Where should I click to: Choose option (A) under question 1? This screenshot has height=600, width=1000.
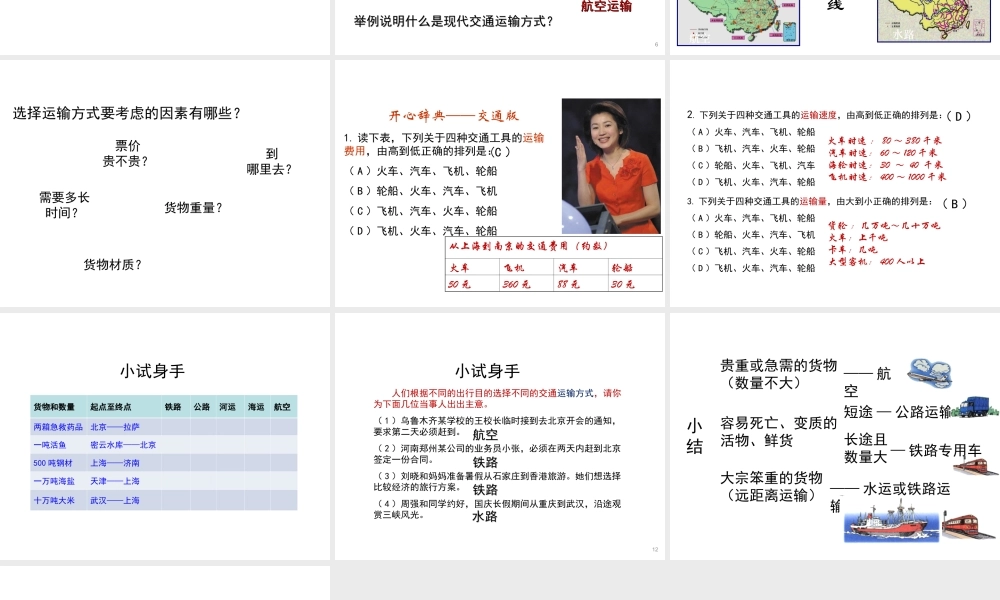[423, 171]
